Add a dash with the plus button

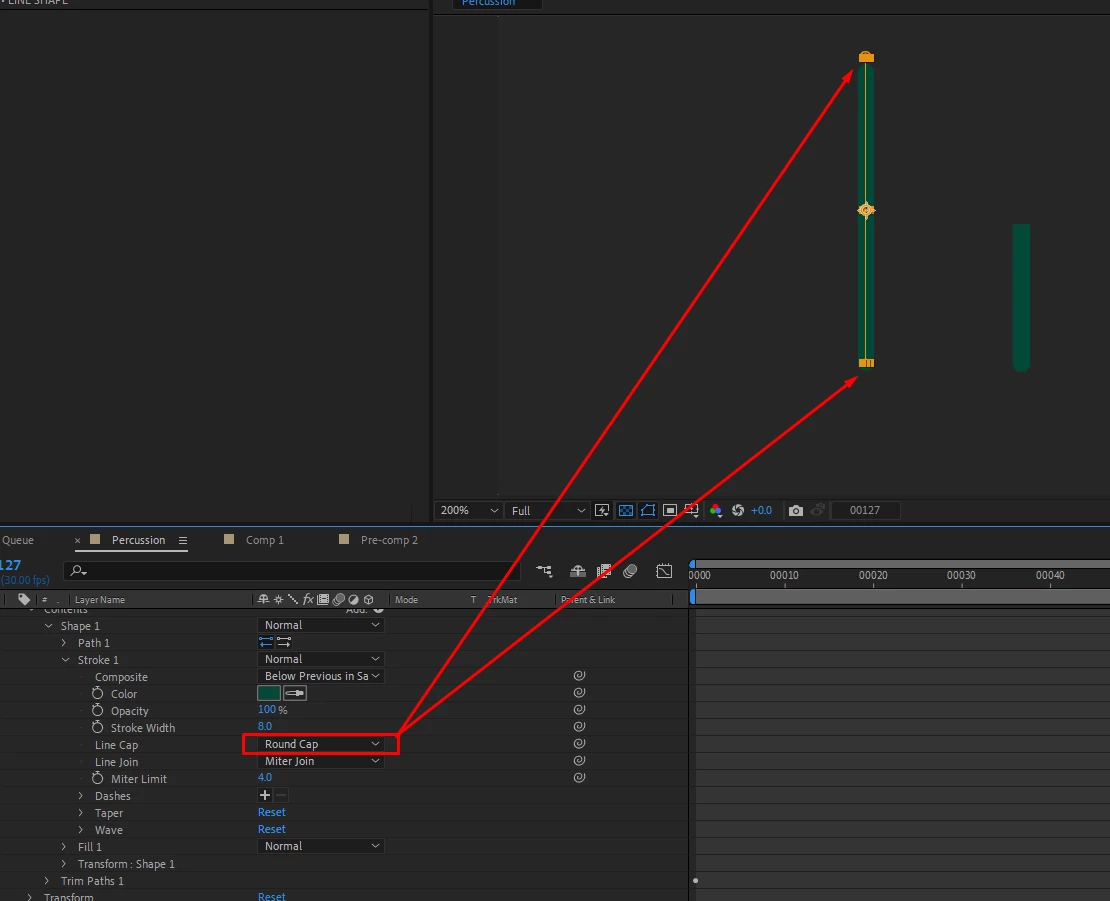click(265, 795)
